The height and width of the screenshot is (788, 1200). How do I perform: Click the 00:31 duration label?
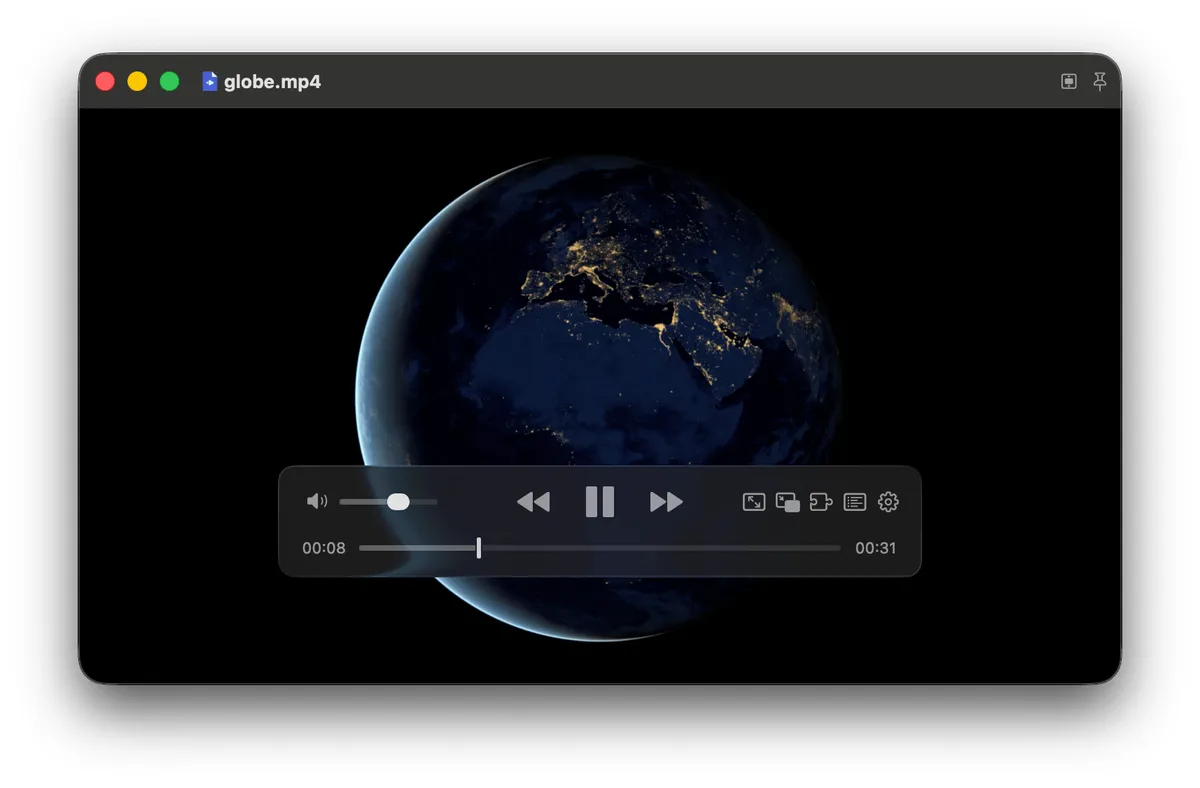pos(876,548)
